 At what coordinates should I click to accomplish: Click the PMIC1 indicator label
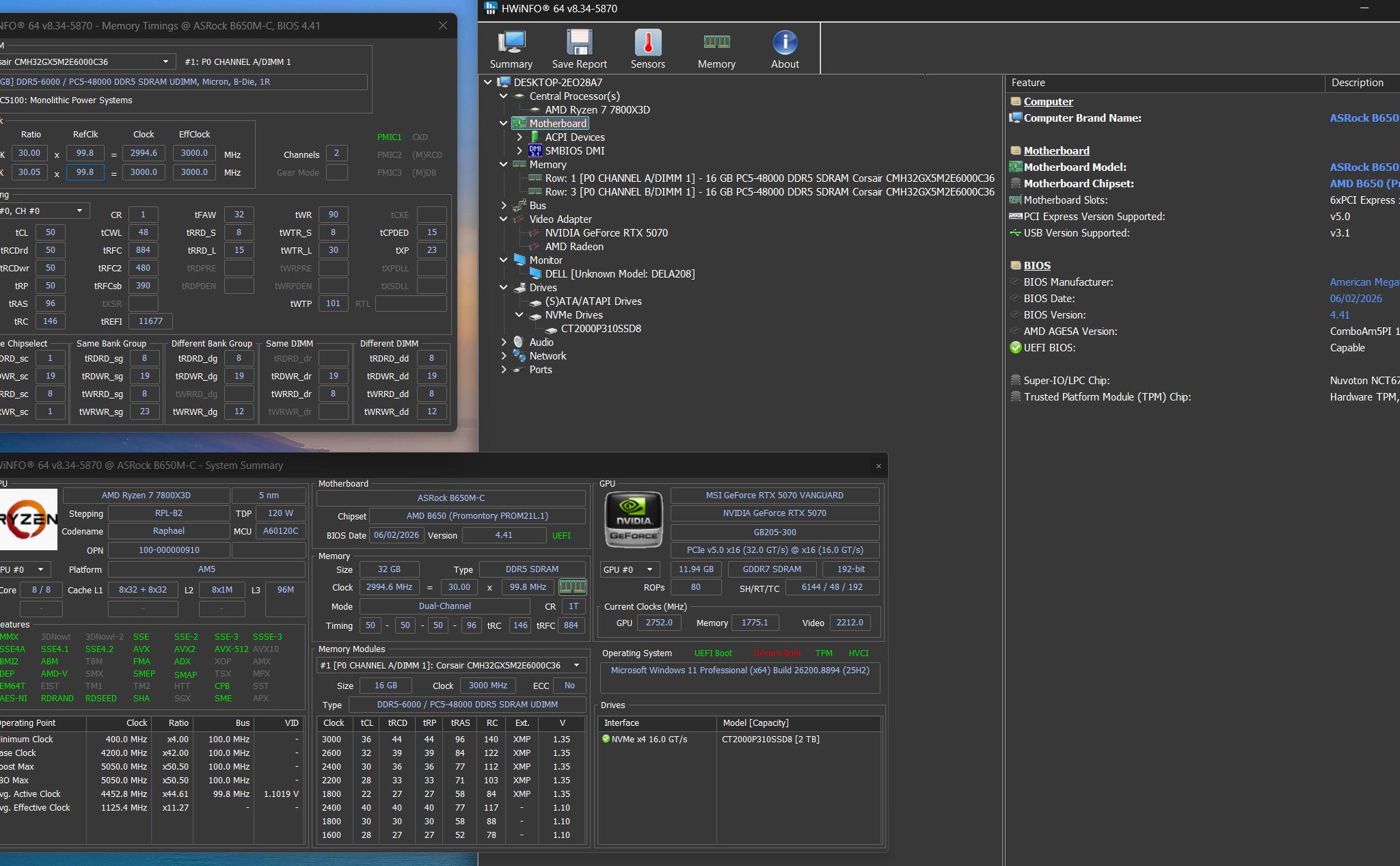click(390, 137)
